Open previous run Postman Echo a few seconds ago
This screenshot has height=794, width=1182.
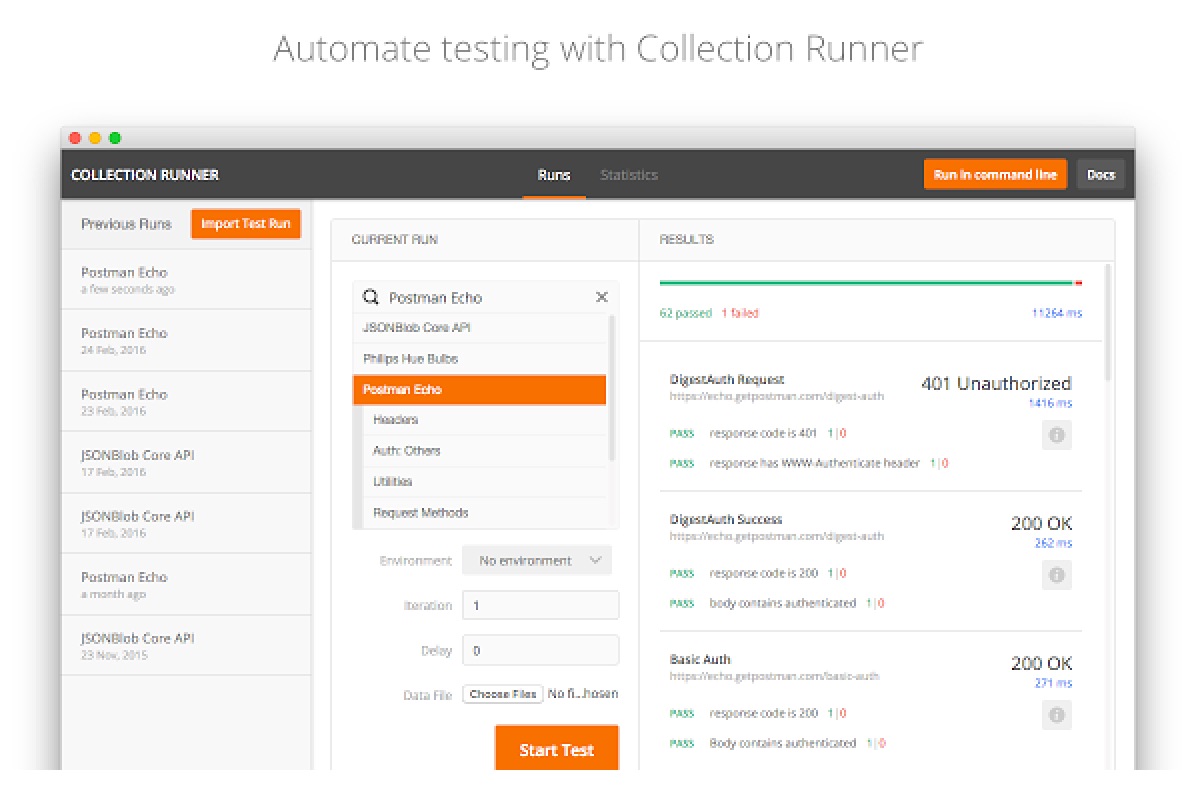(186, 280)
